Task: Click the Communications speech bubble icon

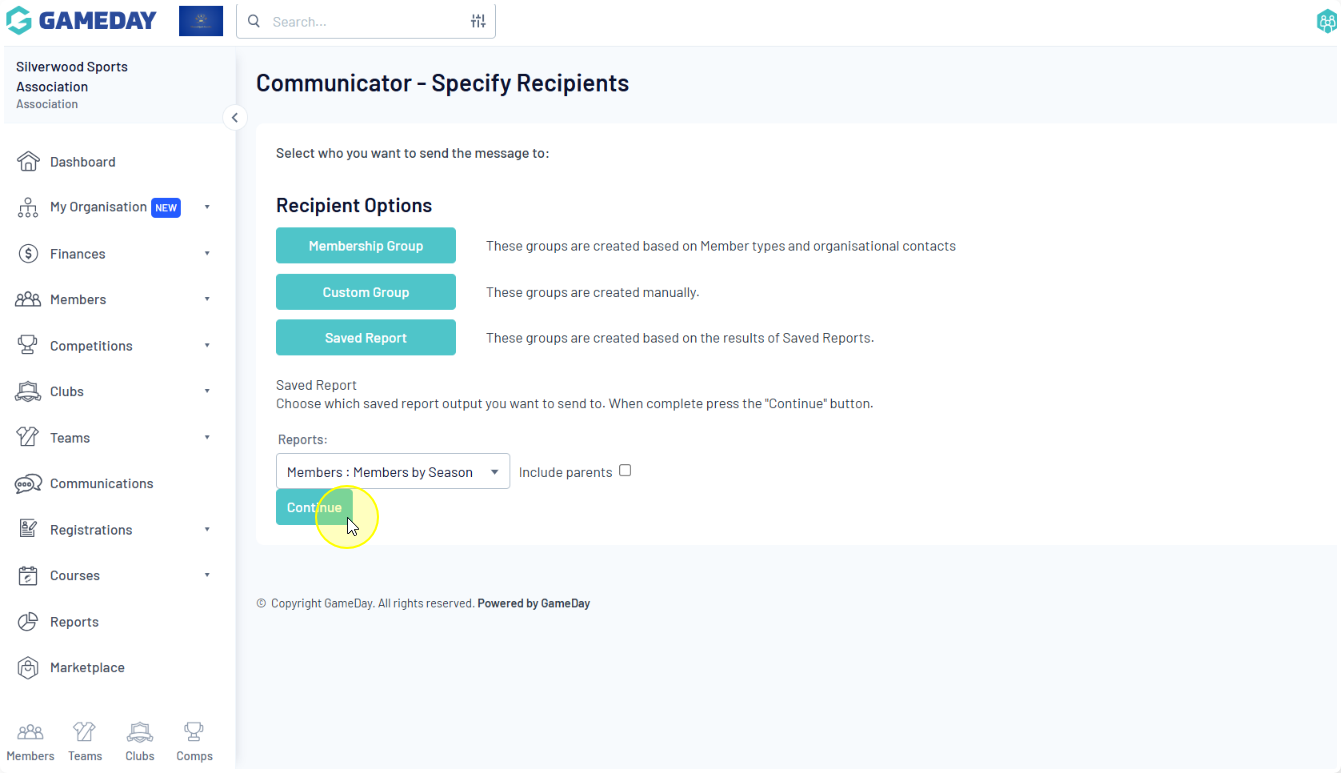Action: (28, 484)
